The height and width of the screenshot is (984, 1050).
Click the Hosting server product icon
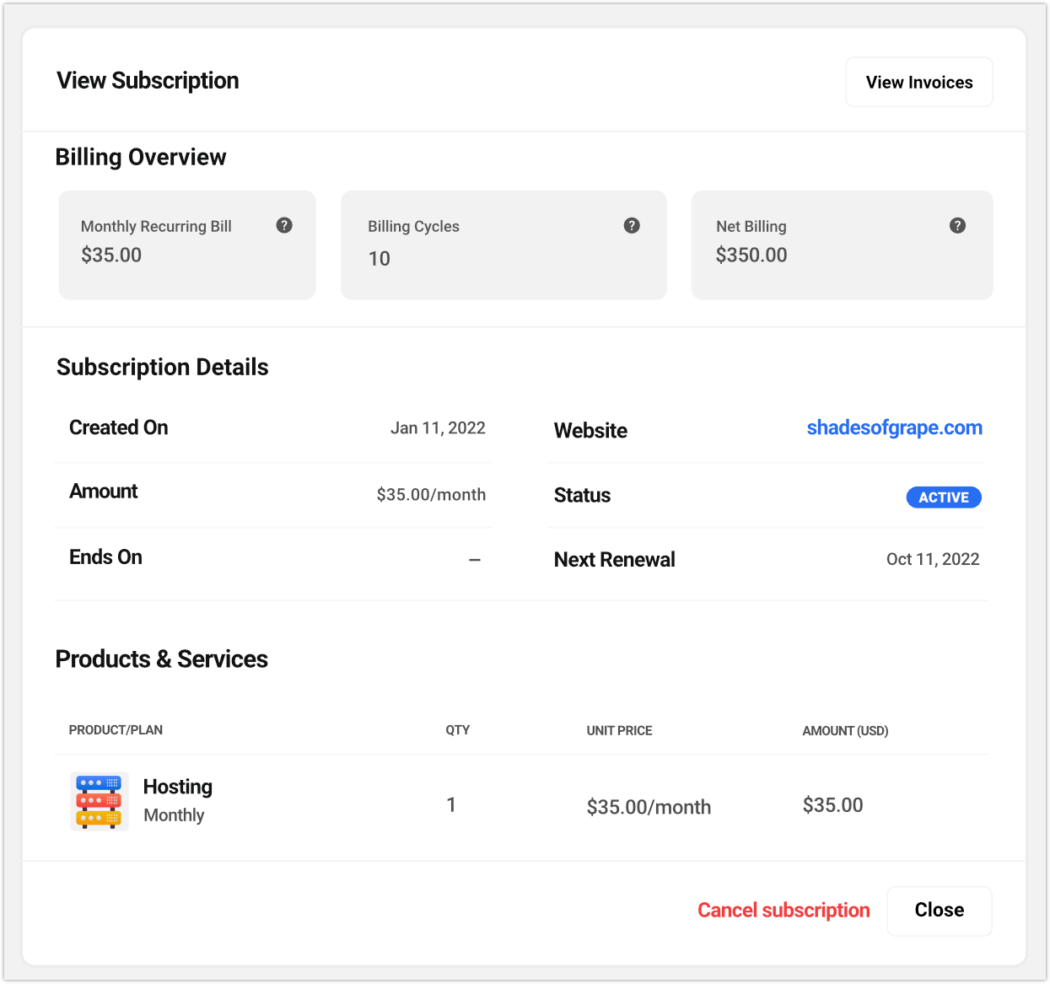coord(99,801)
